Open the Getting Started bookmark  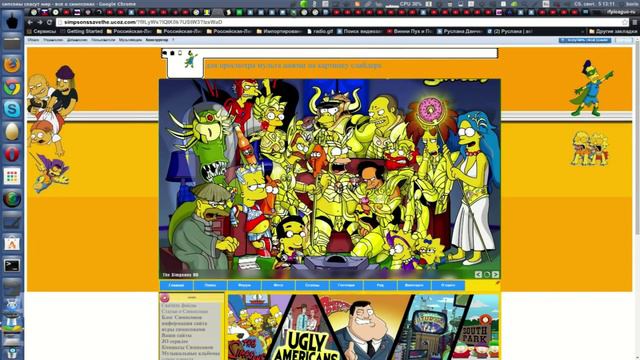(x=81, y=31)
